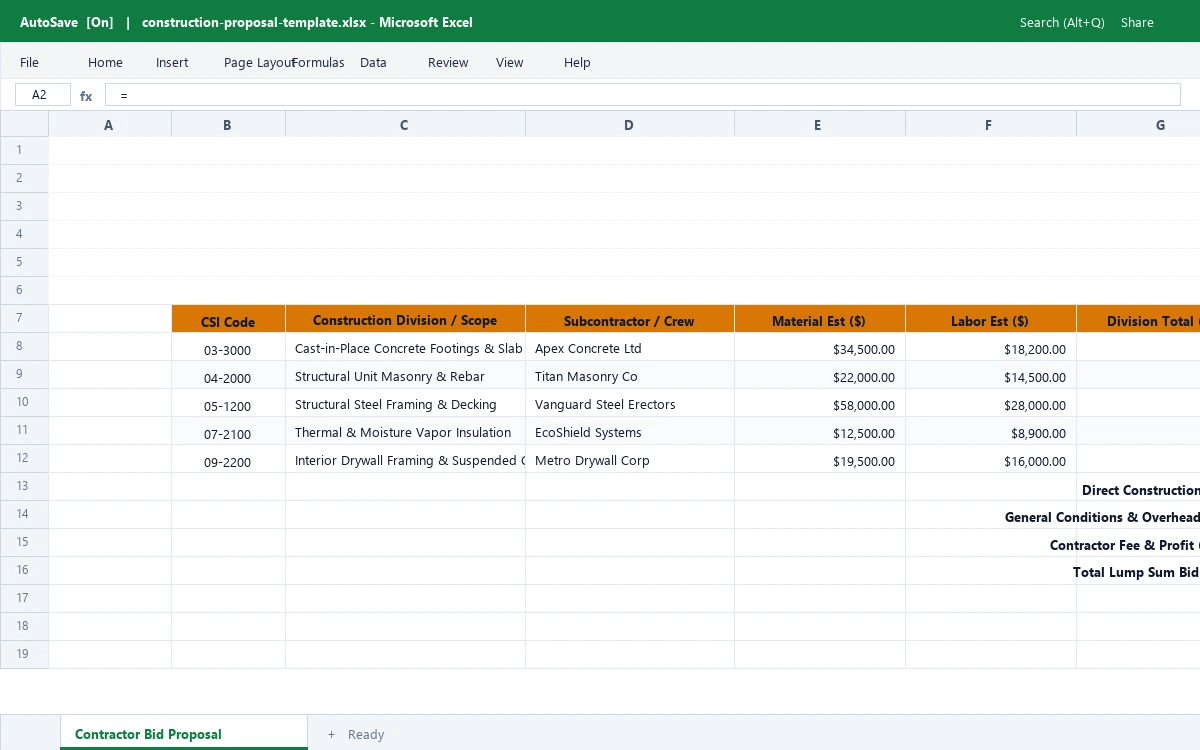Screen dimensions: 1200x750
Task: Select material estimate $19,500.00 cell
Action: tap(820, 459)
